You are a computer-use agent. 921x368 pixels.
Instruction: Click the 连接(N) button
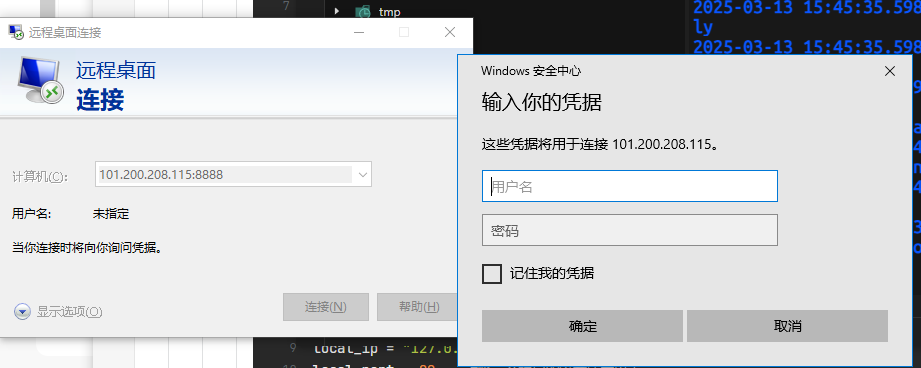point(325,307)
